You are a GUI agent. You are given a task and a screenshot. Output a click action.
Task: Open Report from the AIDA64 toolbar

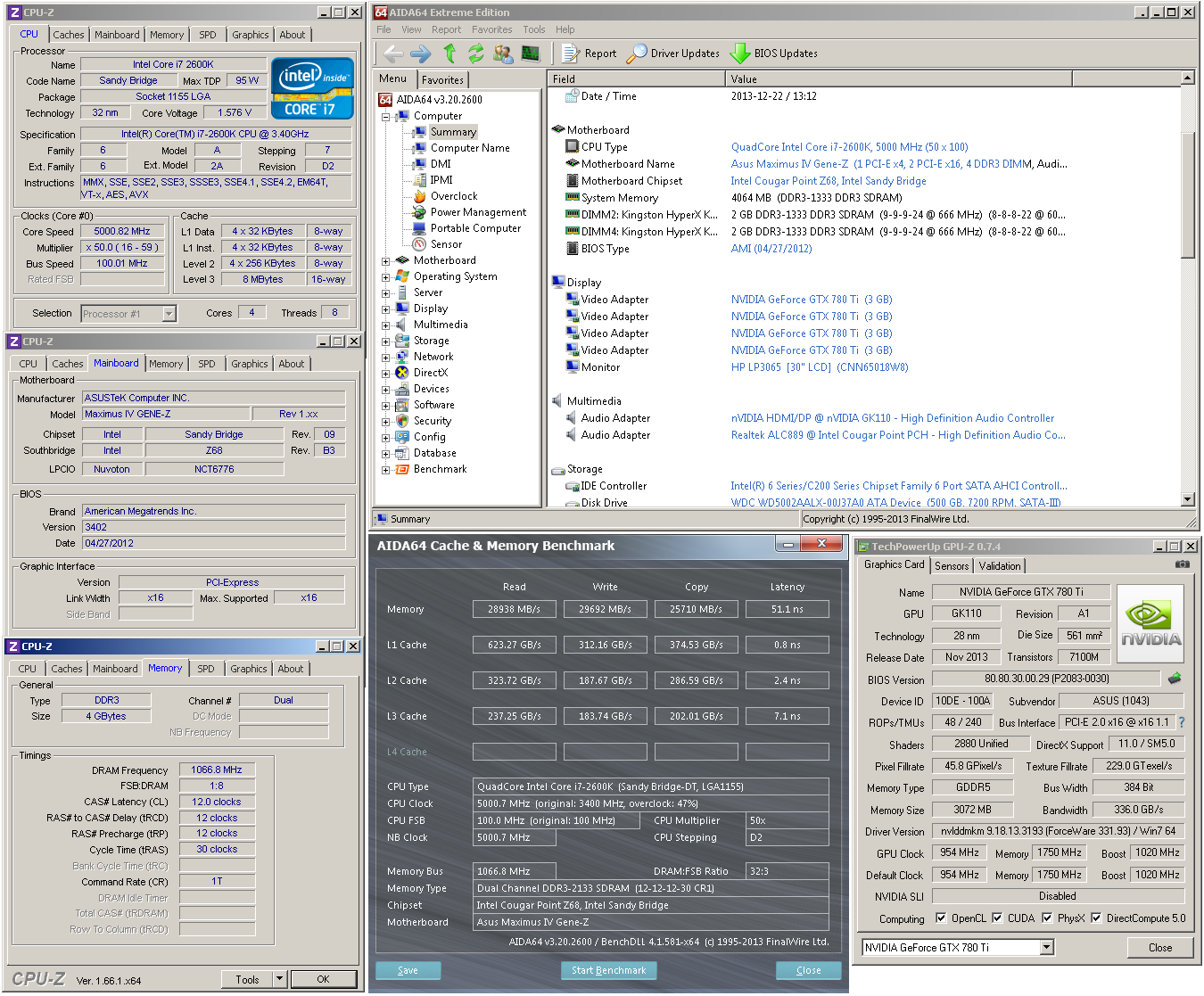click(590, 54)
